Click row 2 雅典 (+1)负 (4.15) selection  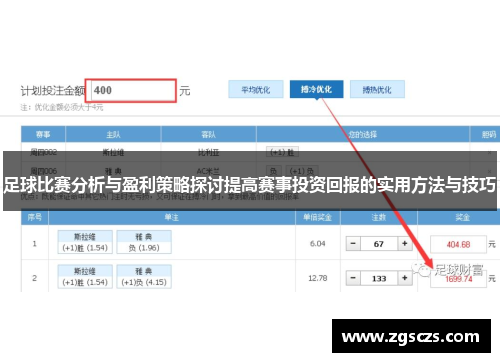click(144, 276)
